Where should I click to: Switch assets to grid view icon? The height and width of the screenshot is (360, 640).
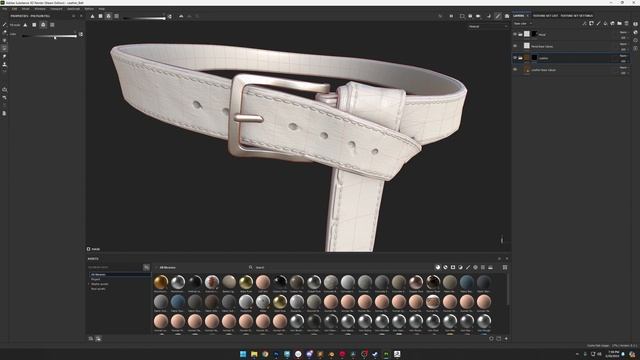505,267
